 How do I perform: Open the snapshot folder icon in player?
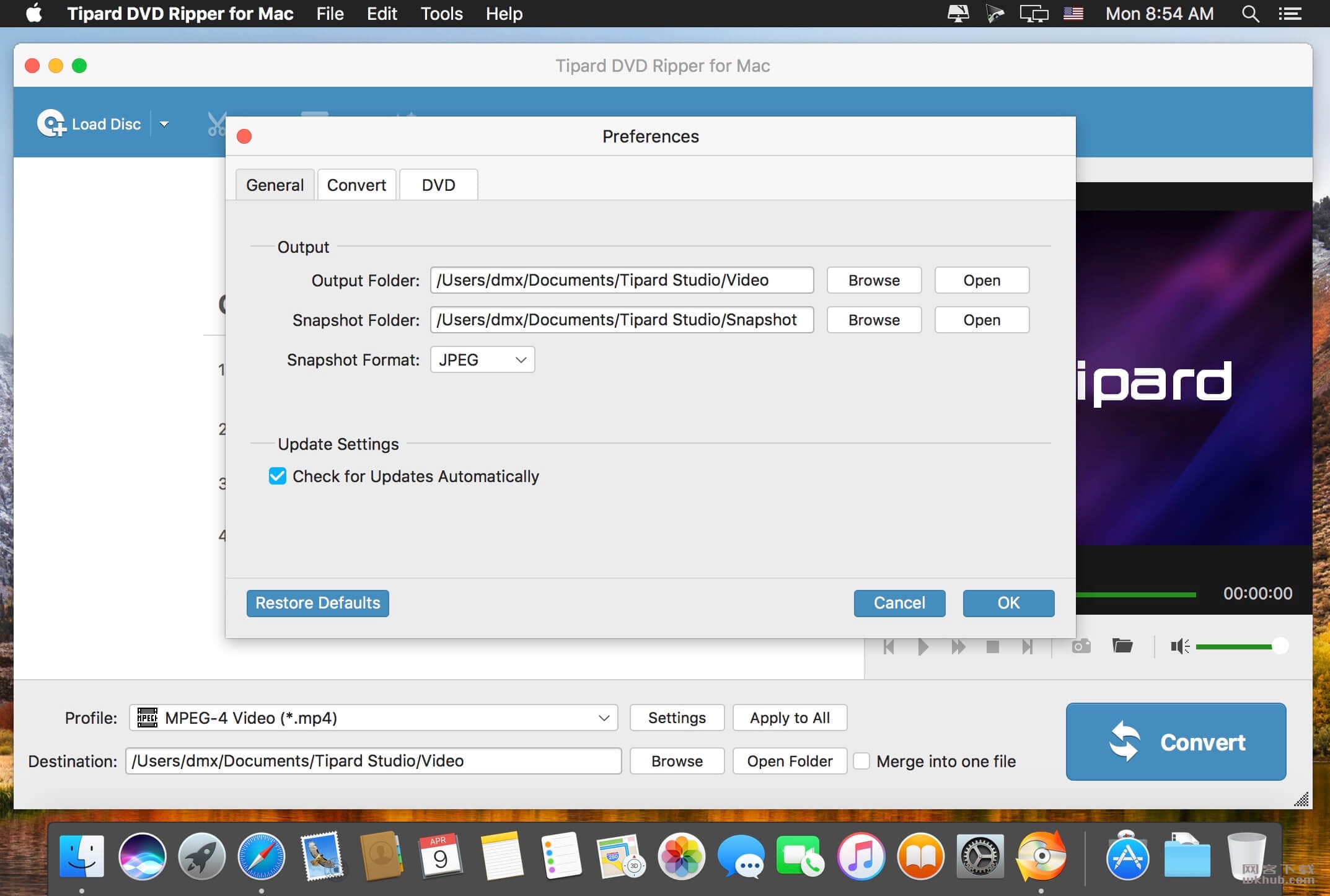1122,646
